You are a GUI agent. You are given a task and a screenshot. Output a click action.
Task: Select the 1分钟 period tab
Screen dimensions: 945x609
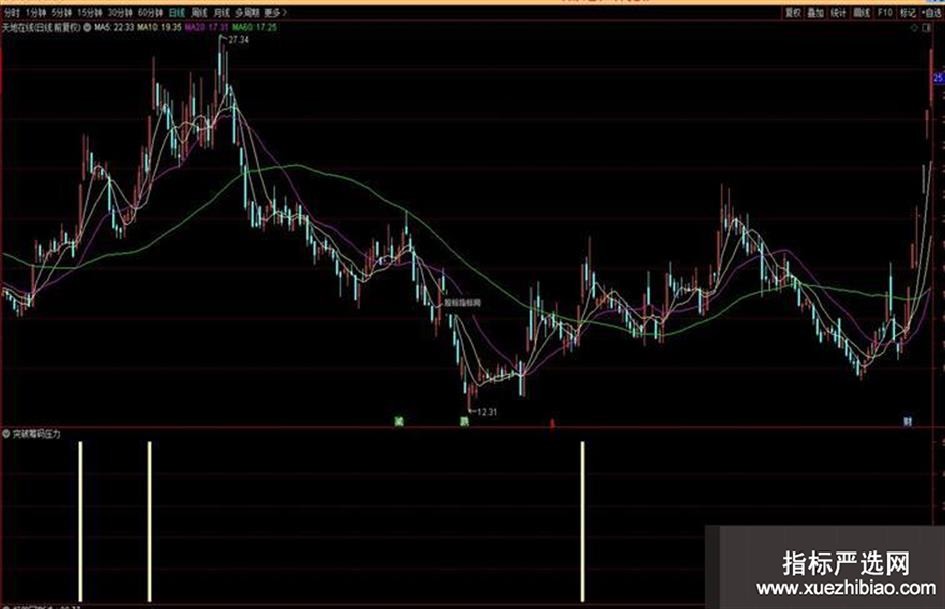[36, 13]
